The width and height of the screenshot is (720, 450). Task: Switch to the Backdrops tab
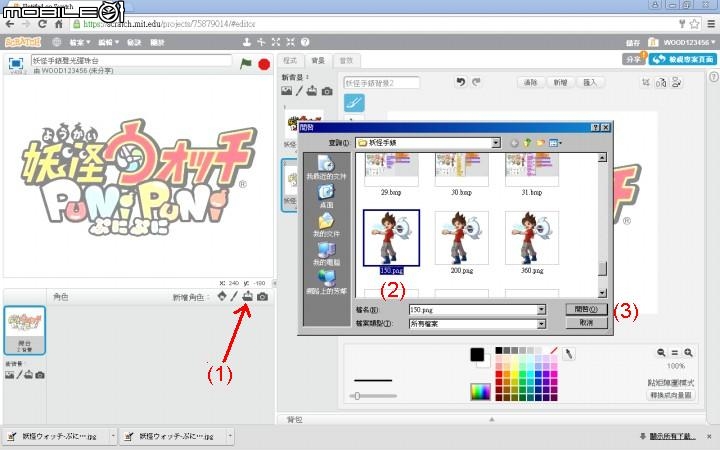318,61
